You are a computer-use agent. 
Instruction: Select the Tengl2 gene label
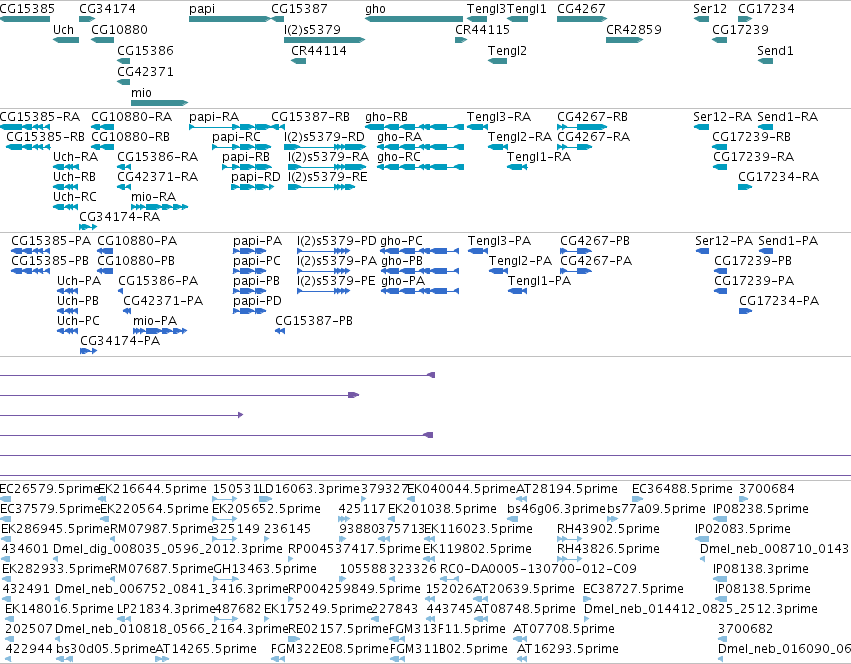tap(507, 50)
